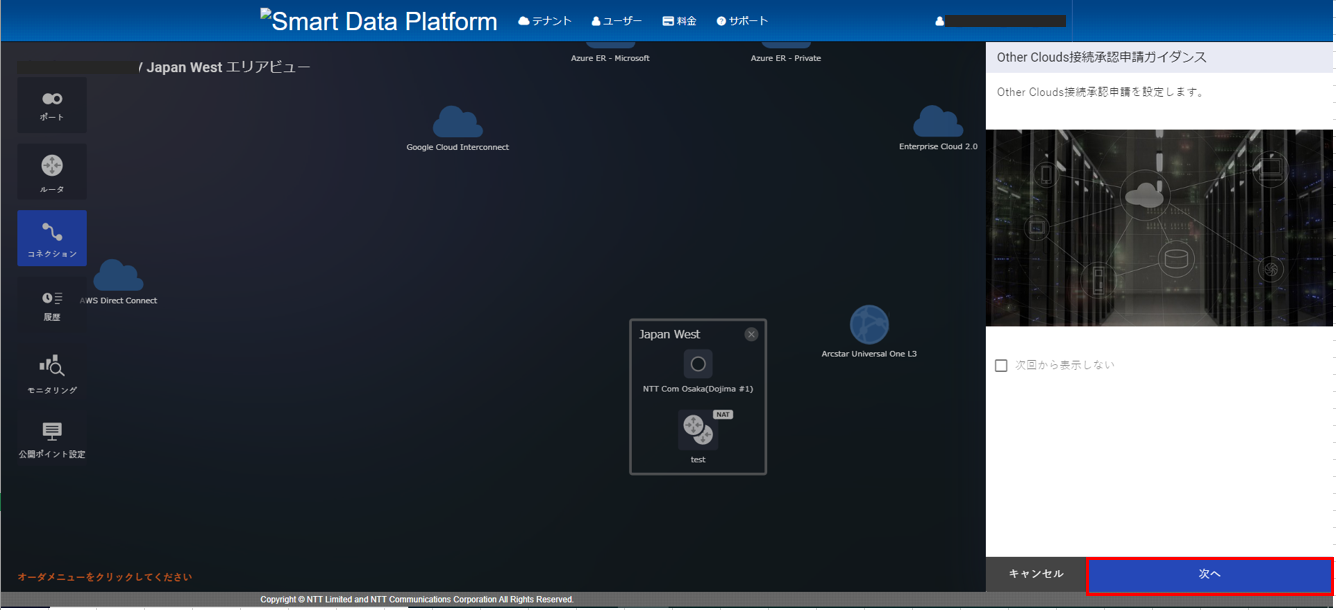Open the ポート (Port) sidebar icon
Image resolution: width=1336 pixels, height=610 pixels.
coord(52,105)
